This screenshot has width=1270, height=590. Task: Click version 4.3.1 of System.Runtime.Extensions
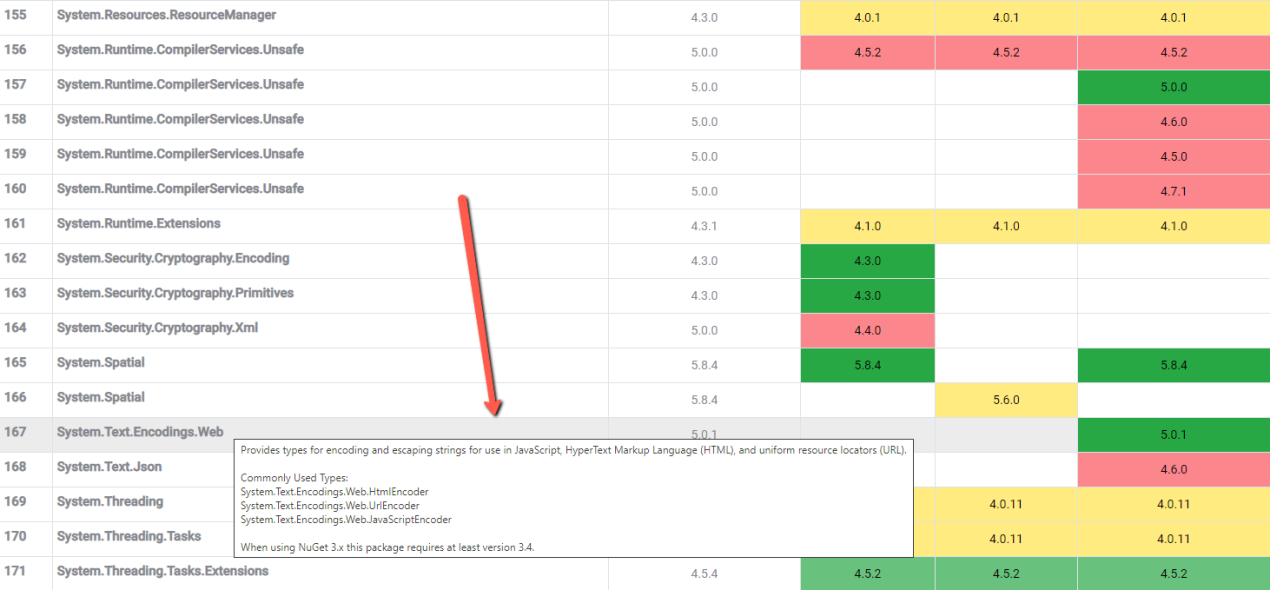[x=704, y=226]
